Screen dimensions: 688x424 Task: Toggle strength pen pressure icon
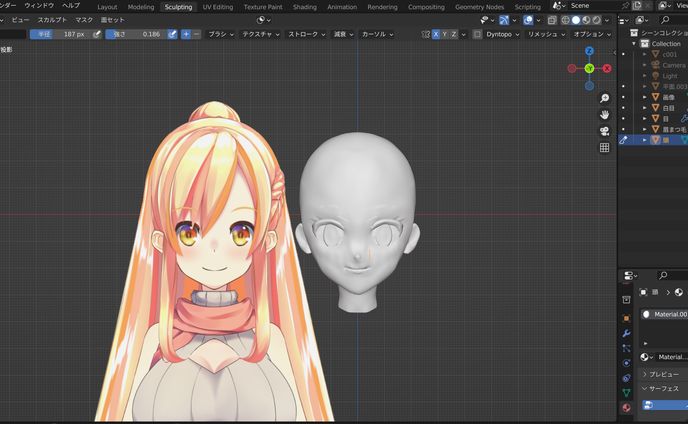[172, 34]
